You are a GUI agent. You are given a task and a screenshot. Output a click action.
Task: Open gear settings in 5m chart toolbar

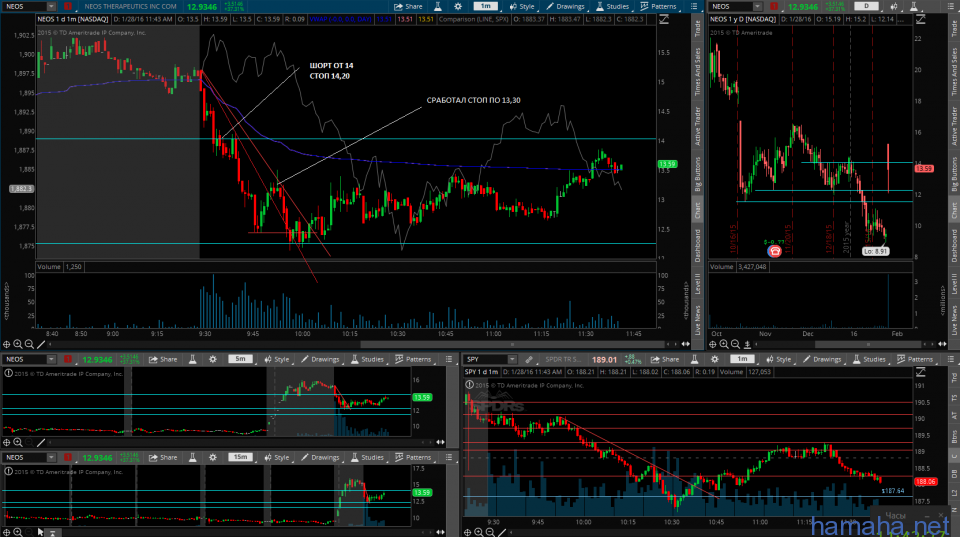click(213, 359)
